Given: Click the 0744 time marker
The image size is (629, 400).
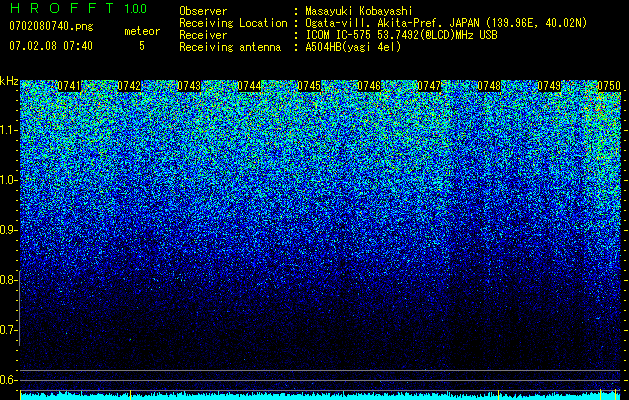Looking at the screenshot, I should 249,86.
